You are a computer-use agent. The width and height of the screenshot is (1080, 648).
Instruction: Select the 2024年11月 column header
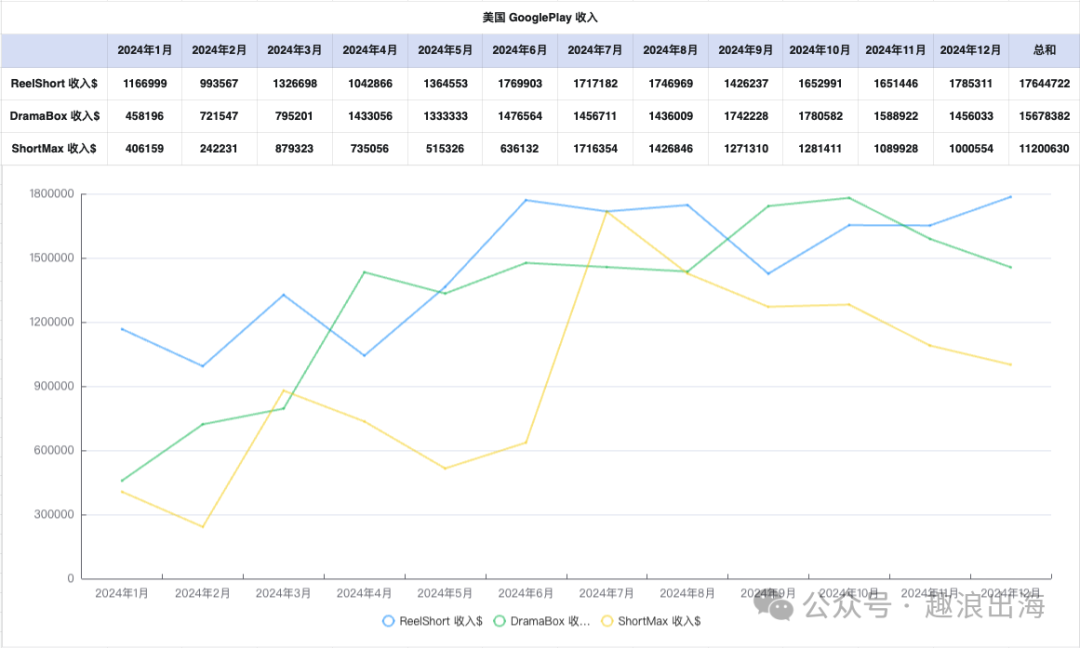click(x=895, y=50)
